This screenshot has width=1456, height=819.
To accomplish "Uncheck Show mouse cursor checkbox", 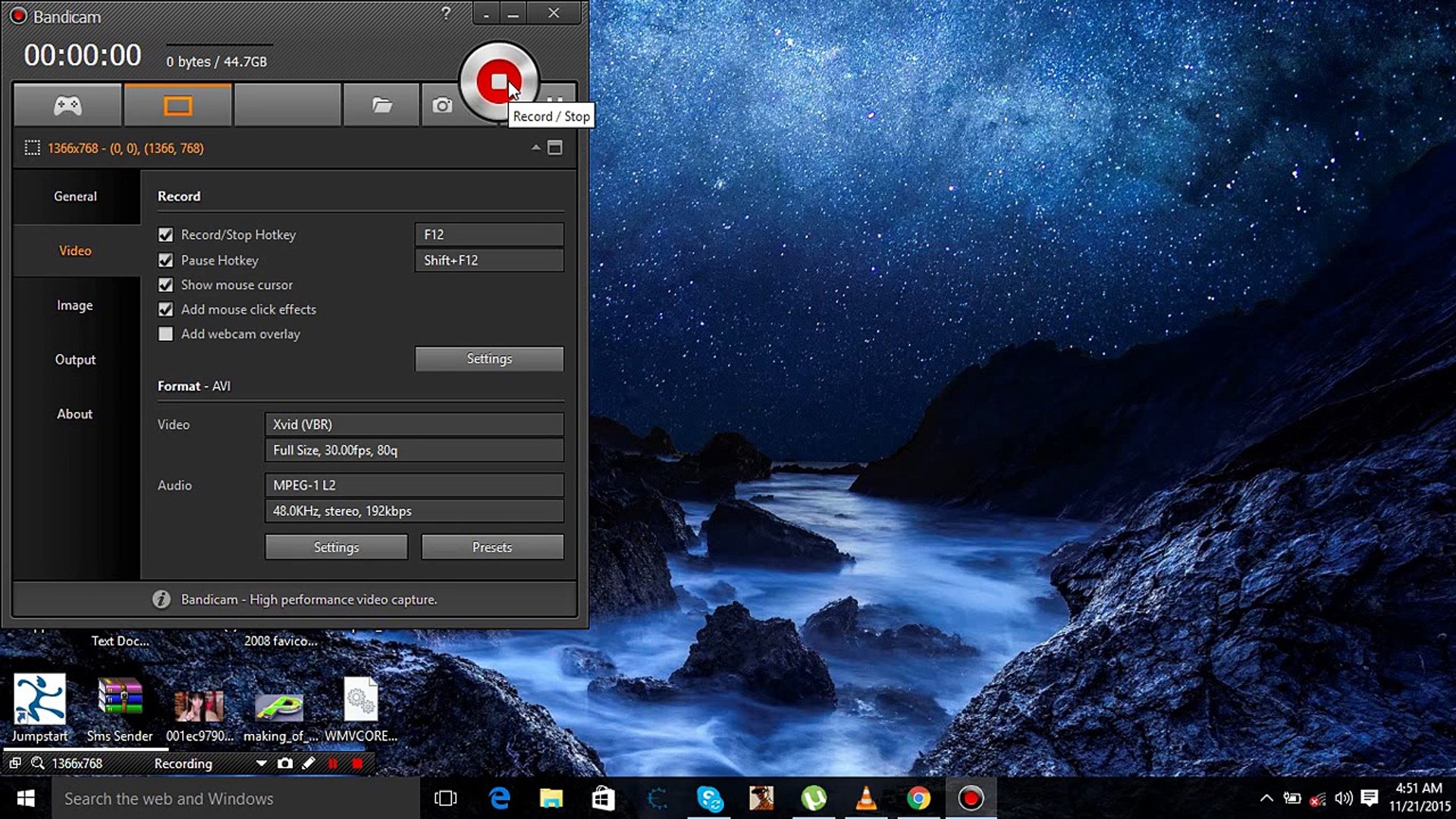I will [165, 285].
